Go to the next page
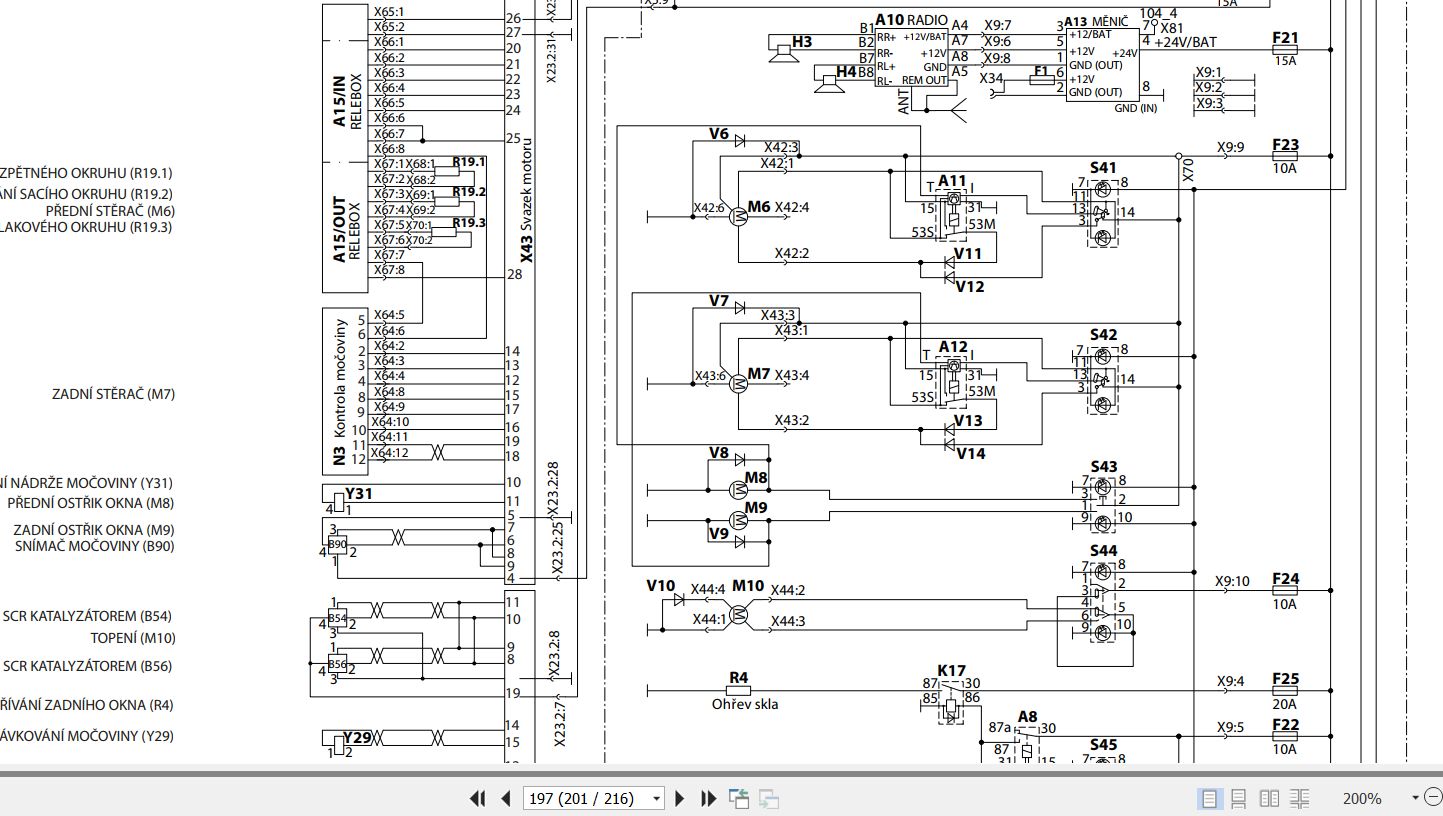This screenshot has height=816, width=1443. pyautogui.click(x=680, y=798)
